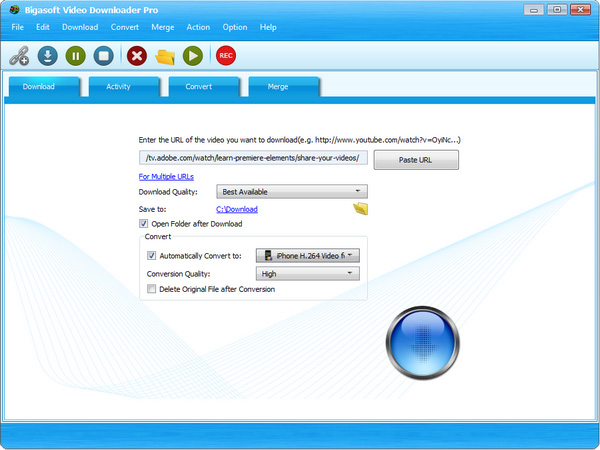
Task: Open the Help menu
Action: [268, 27]
